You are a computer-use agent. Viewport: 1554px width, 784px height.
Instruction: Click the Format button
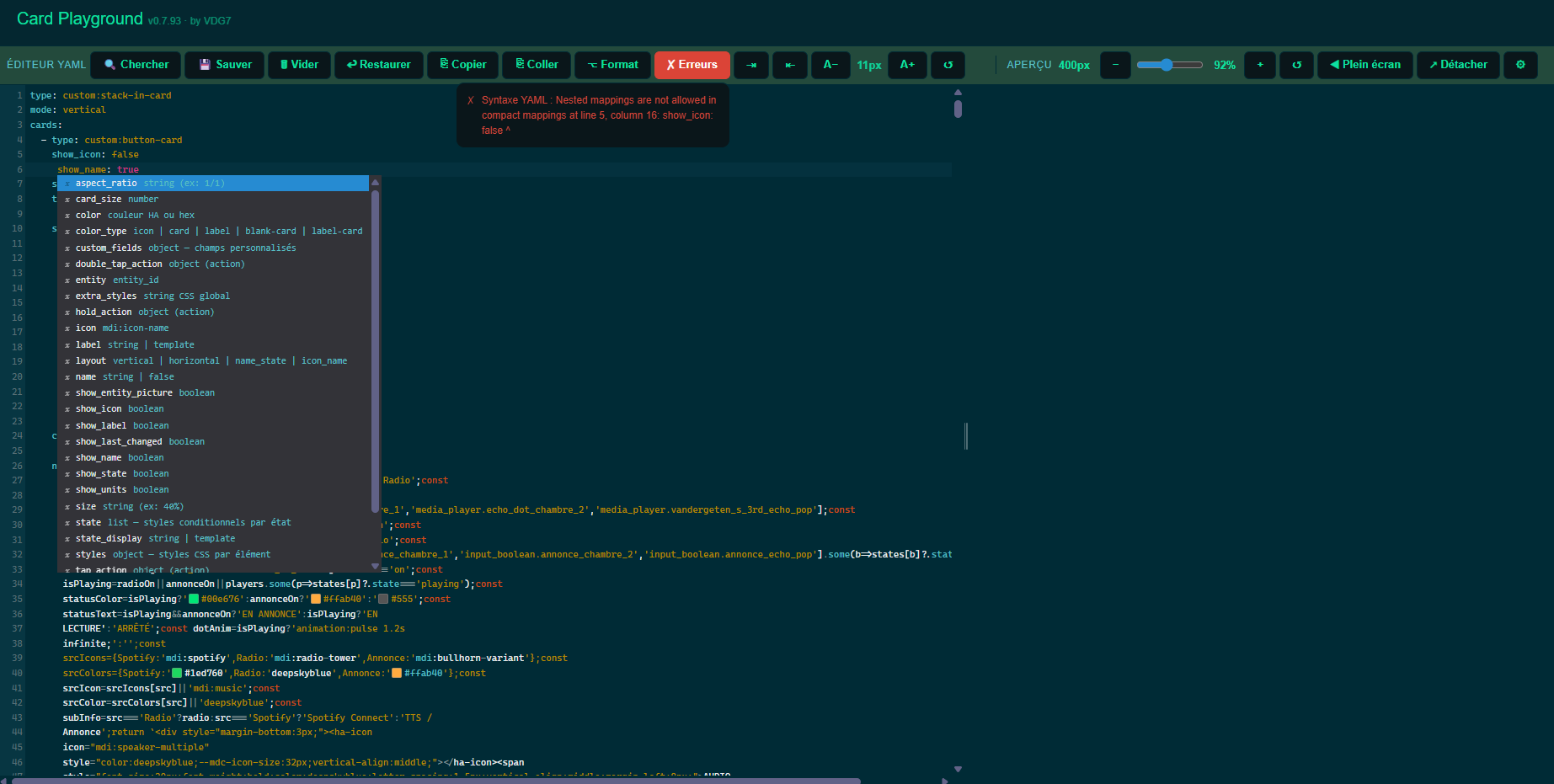(x=612, y=65)
